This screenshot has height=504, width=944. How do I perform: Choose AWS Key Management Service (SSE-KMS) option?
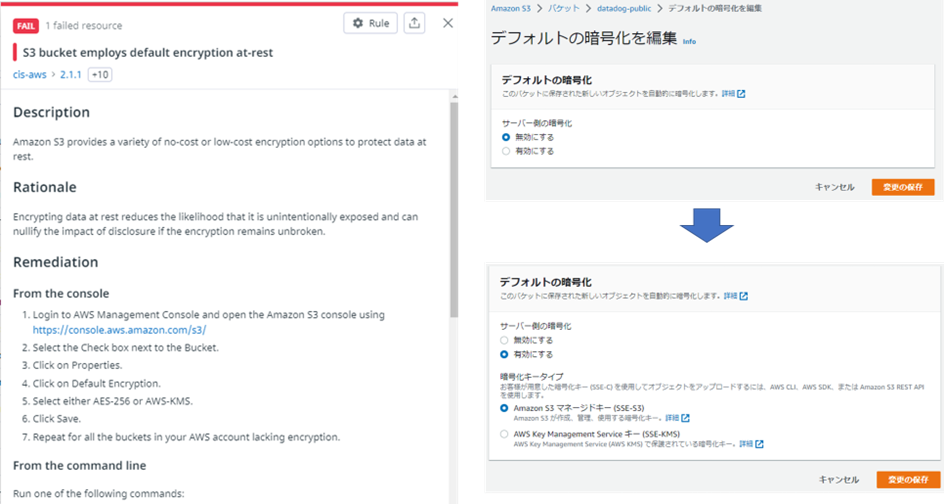tap(504, 434)
